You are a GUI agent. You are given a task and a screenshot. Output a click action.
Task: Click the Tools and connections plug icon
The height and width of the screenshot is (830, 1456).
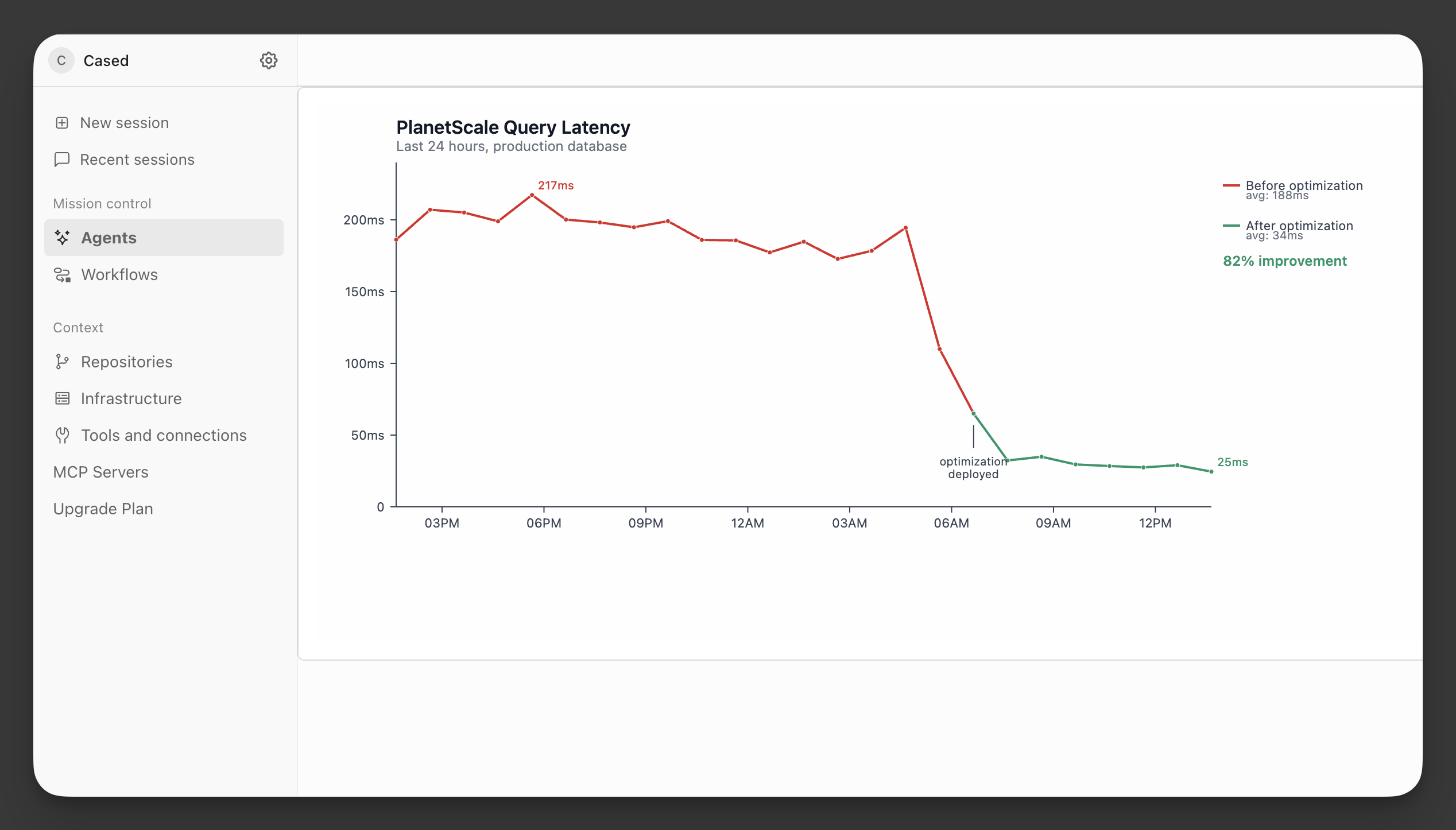tap(63, 436)
